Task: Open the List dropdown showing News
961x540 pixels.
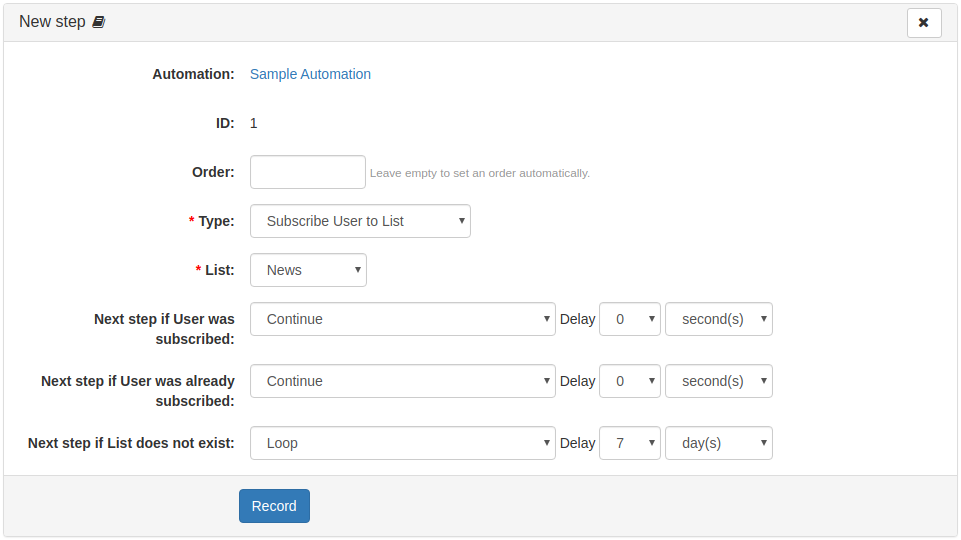Action: pos(308,270)
